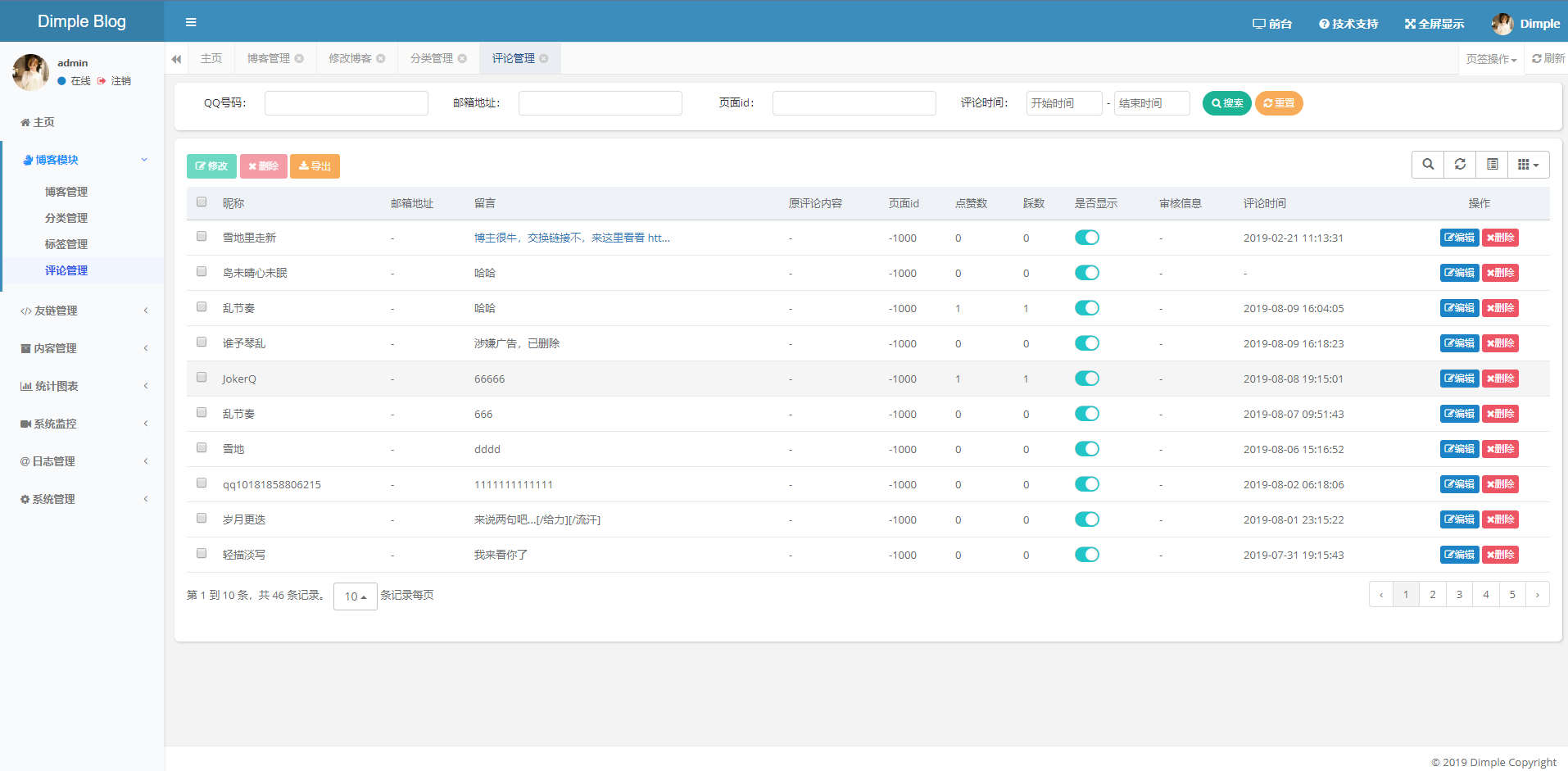Click 编辑 for qq10181858806215 row
The height and width of the screenshot is (771, 1568).
click(1459, 484)
